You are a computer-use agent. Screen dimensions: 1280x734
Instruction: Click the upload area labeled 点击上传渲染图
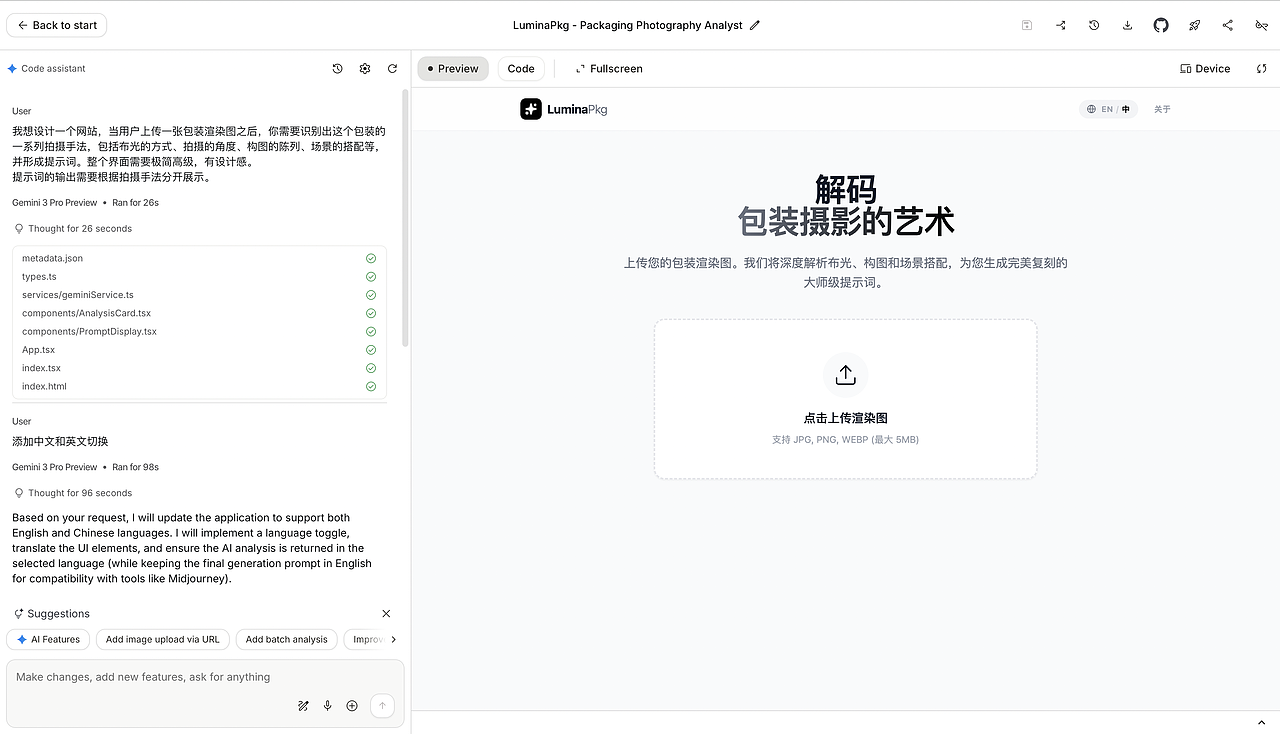[845, 398]
